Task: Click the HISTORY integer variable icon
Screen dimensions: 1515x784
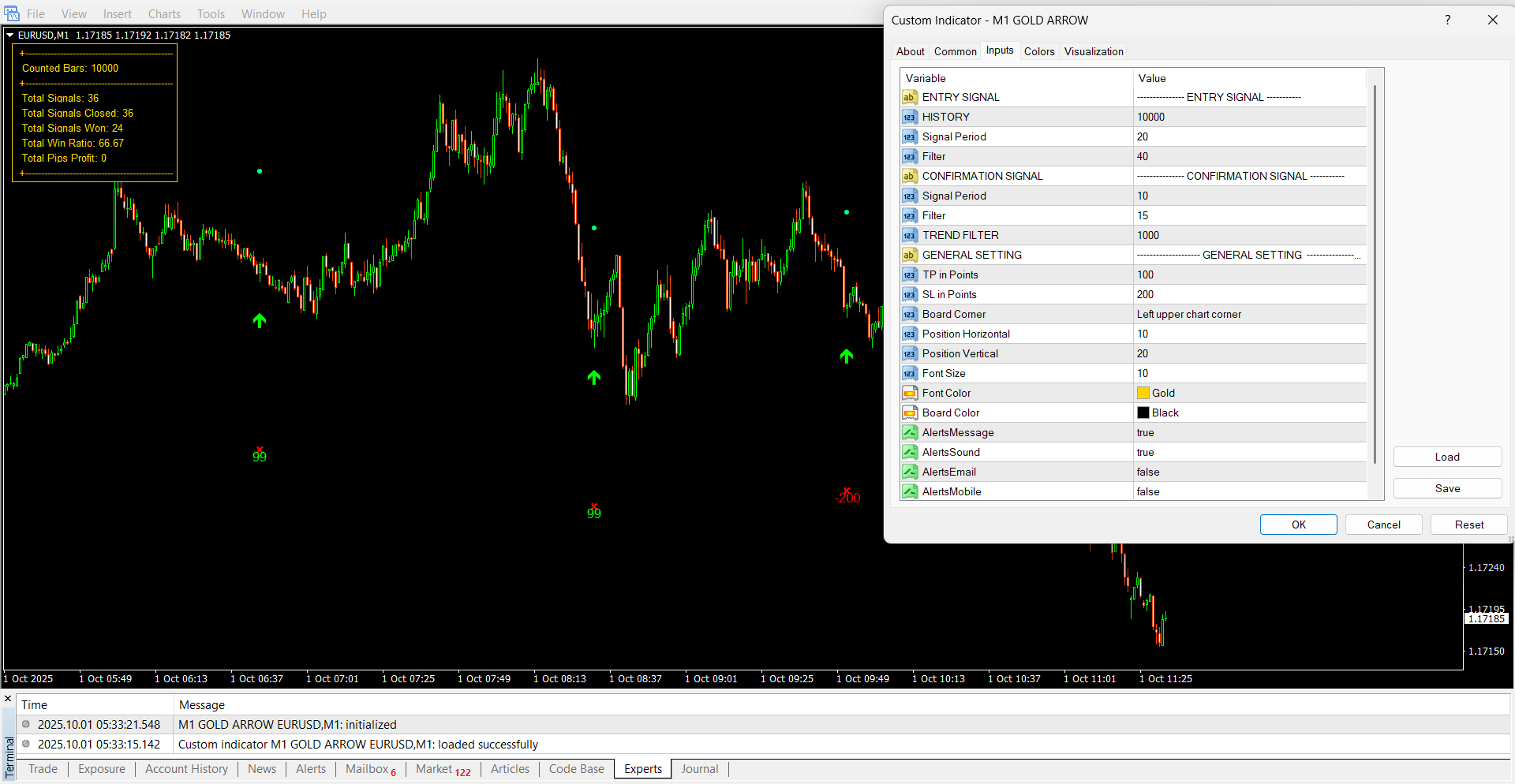Action: tap(910, 117)
